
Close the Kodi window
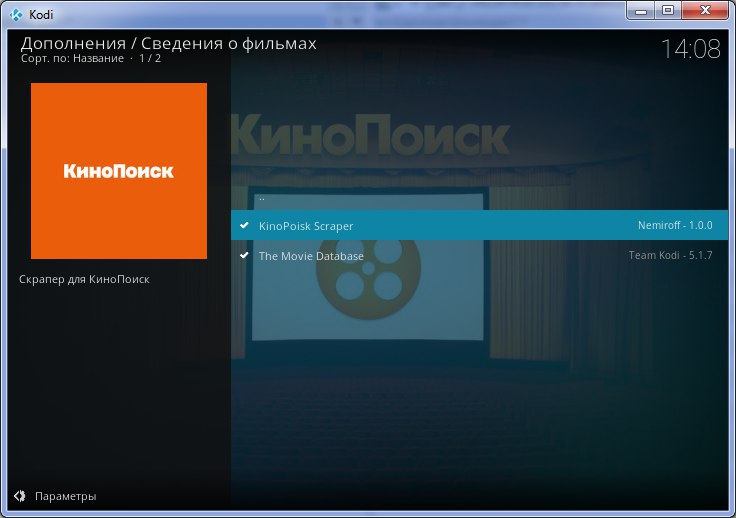(705, 11)
